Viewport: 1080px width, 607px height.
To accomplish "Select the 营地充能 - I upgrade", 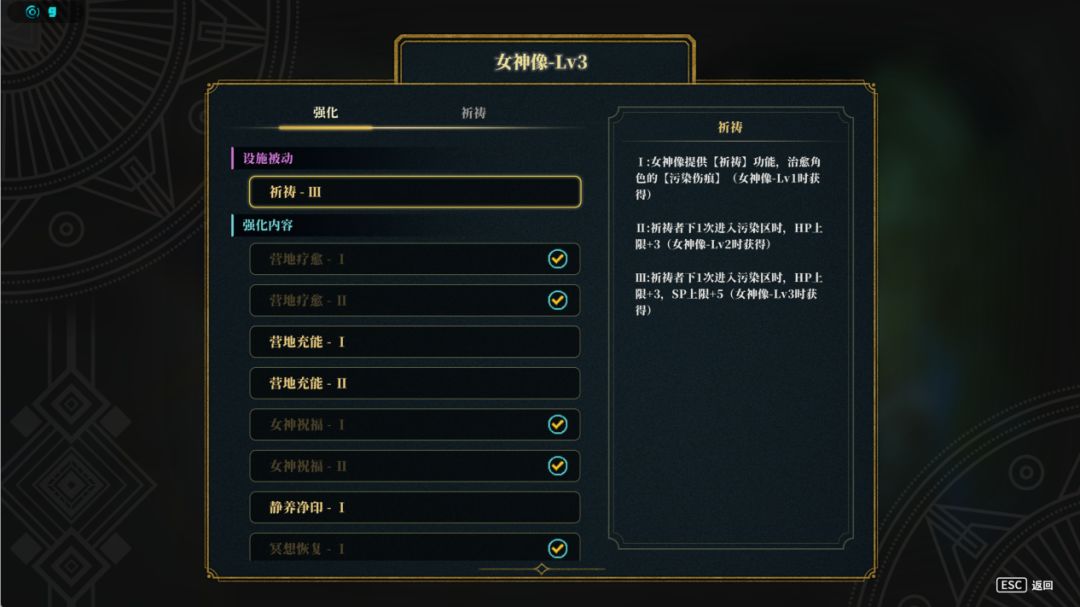I will (414, 342).
